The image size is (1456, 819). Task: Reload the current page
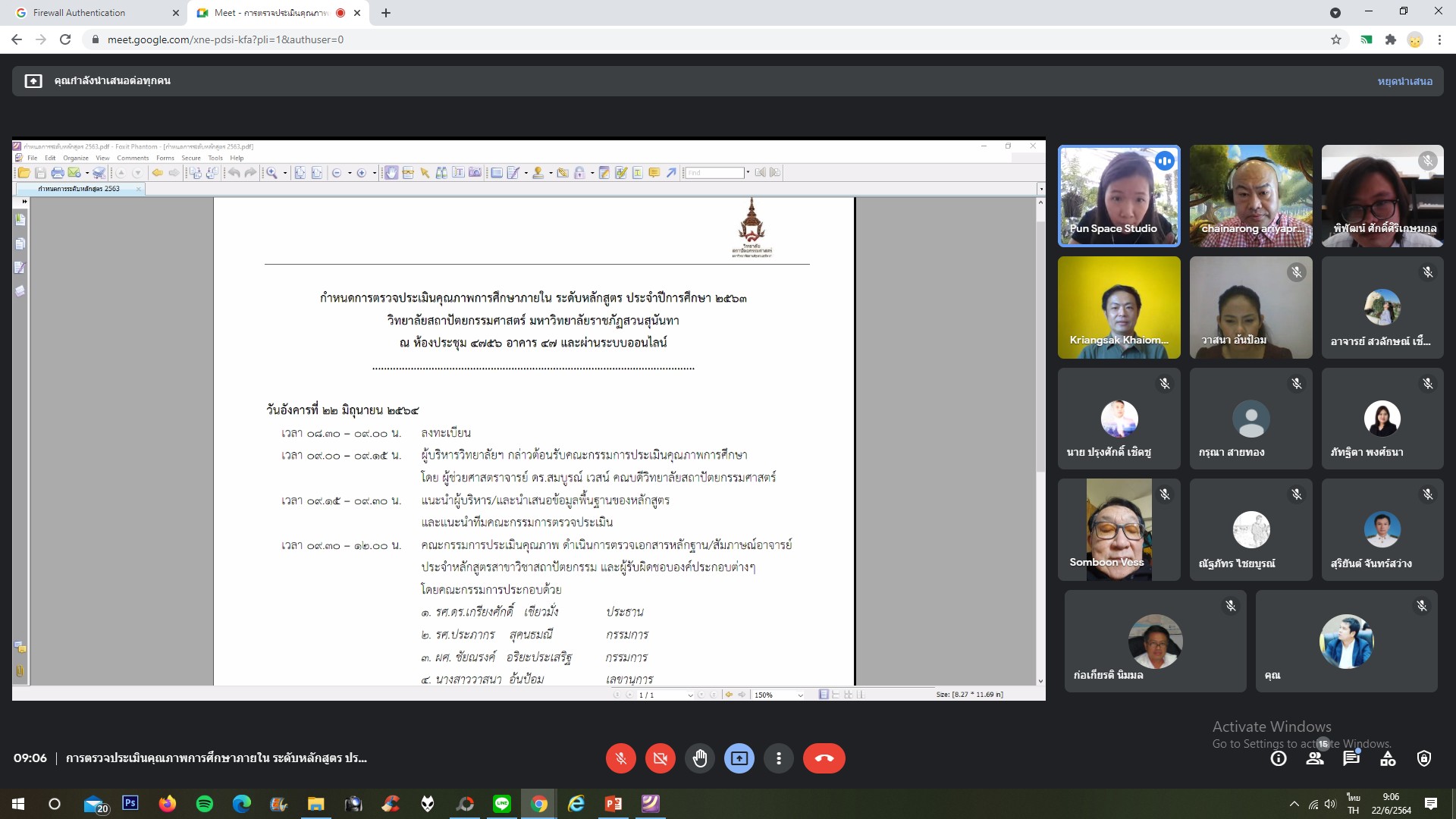[x=65, y=39]
